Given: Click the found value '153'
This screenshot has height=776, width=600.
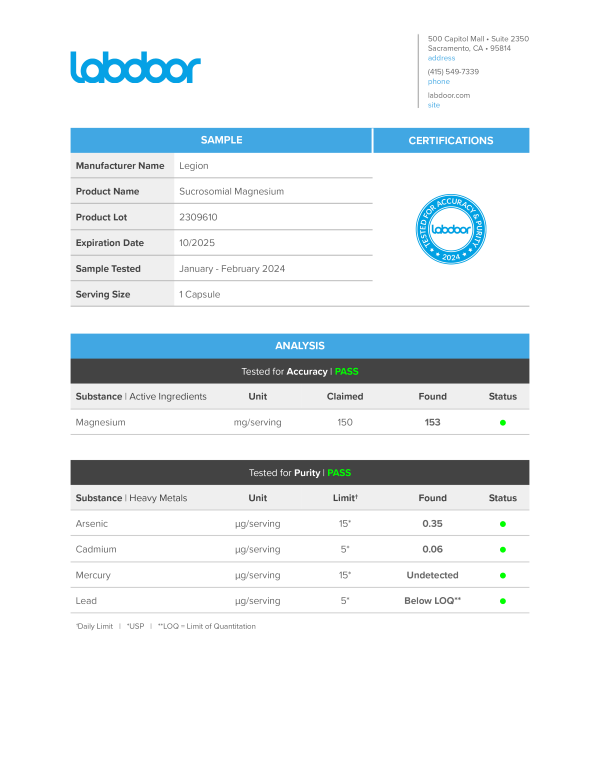Looking at the screenshot, I should pos(432,422).
